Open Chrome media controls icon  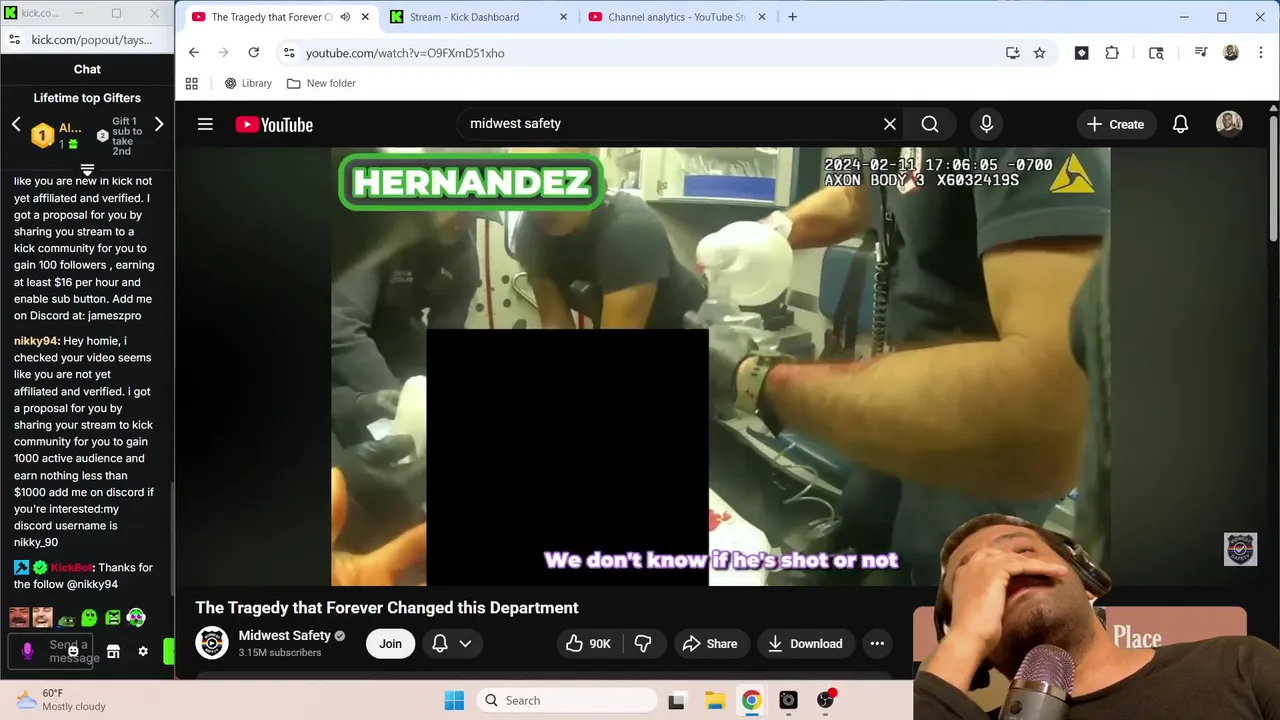click(1200, 53)
